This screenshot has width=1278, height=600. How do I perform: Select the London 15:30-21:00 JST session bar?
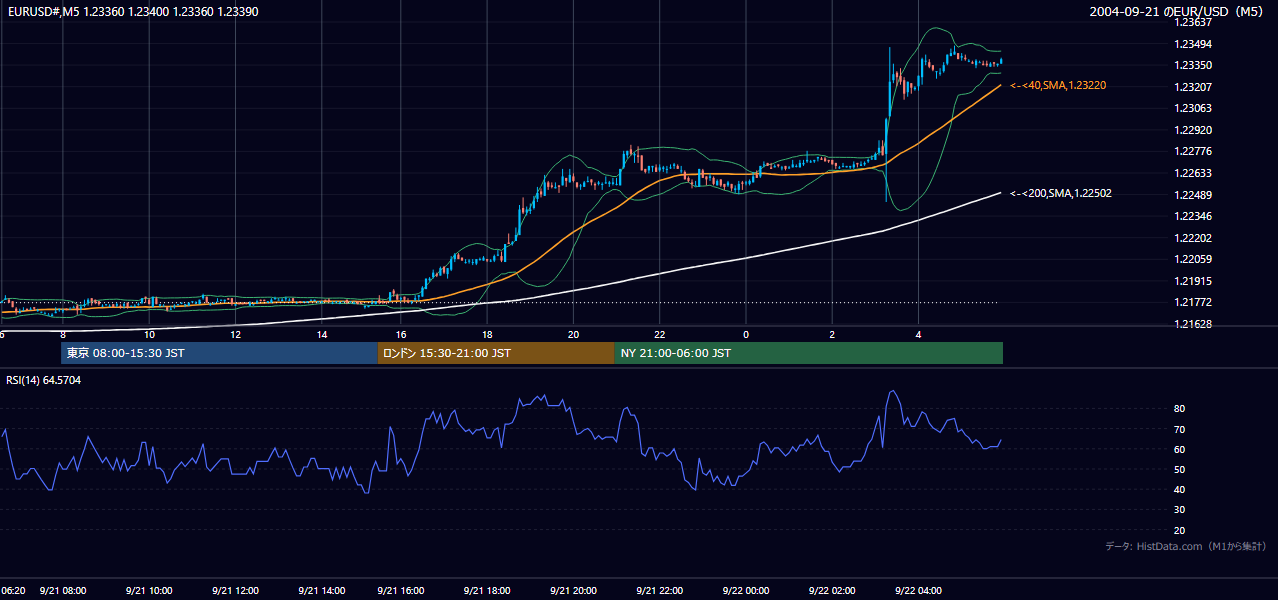[x=496, y=353]
